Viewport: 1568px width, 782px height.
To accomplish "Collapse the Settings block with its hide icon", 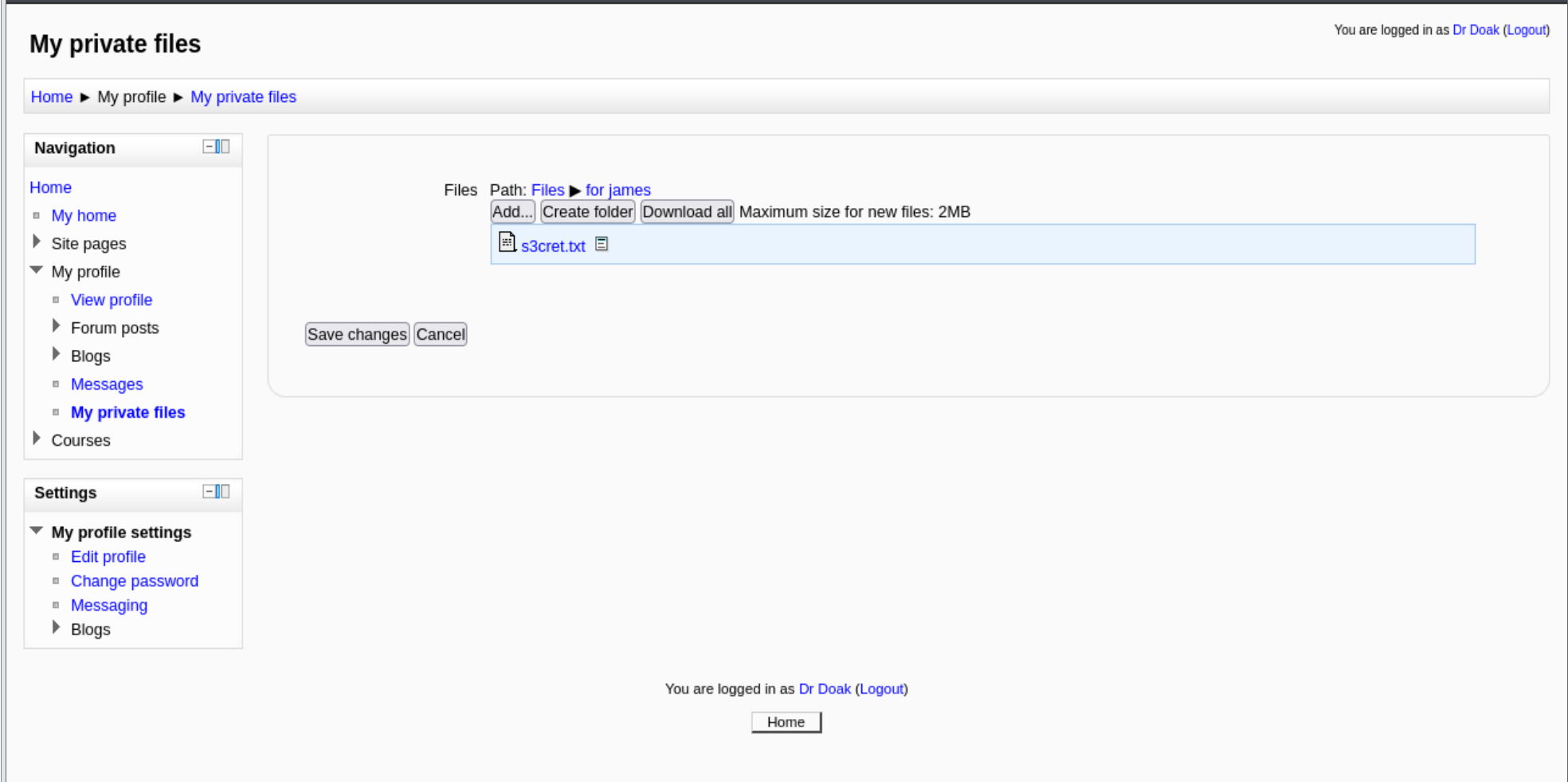I will coord(209,492).
